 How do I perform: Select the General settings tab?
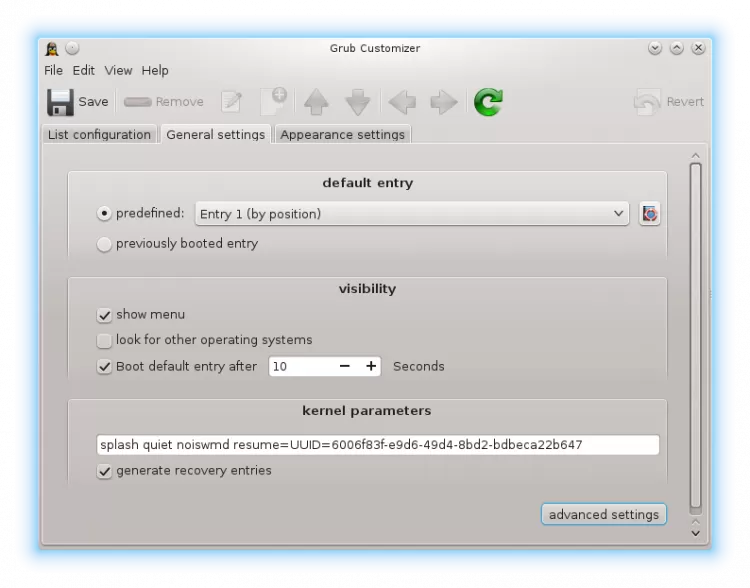[216, 134]
